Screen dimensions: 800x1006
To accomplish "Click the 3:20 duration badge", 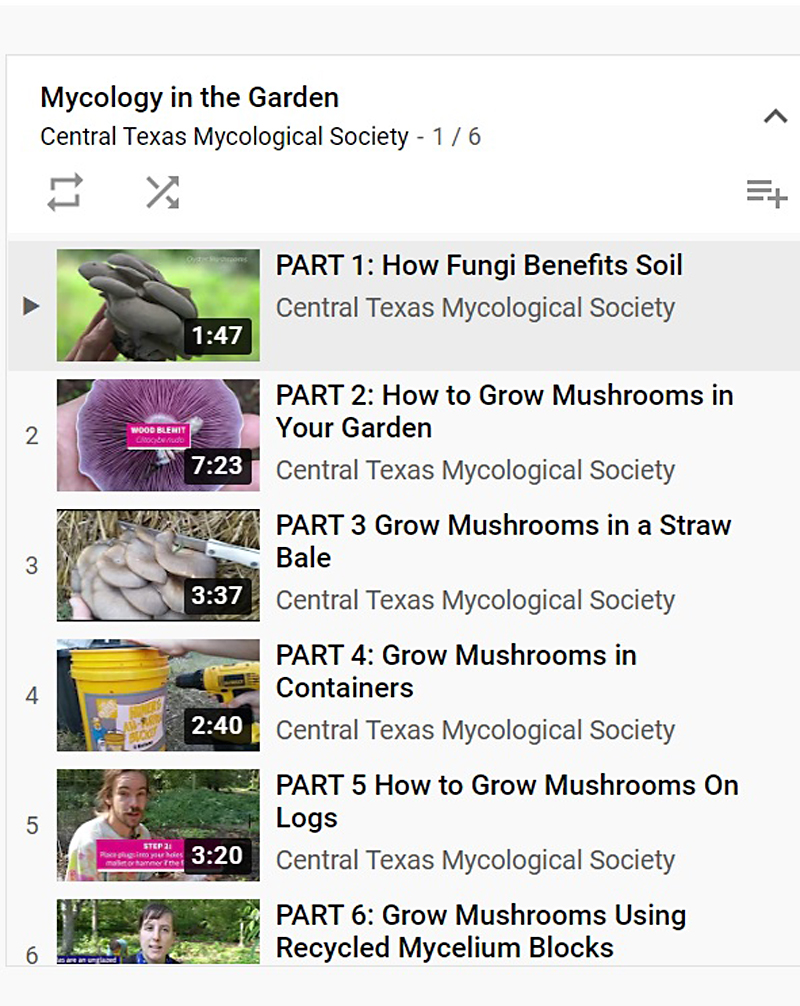I will click(217, 855).
